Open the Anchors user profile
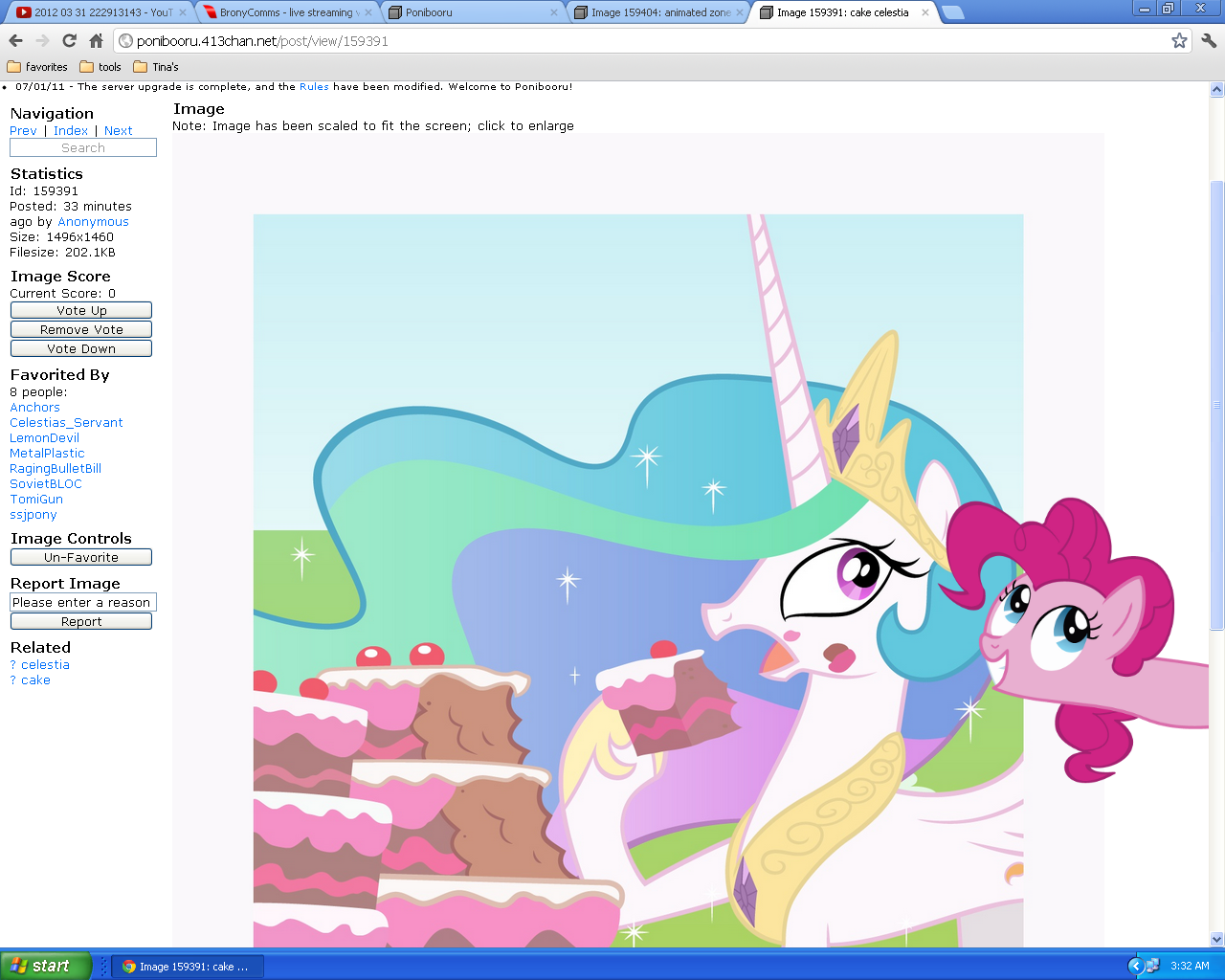The image size is (1225, 980). tap(34, 408)
